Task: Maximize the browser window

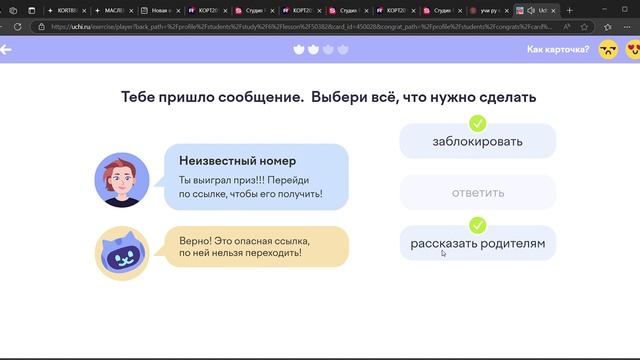Action: [x=624, y=10]
